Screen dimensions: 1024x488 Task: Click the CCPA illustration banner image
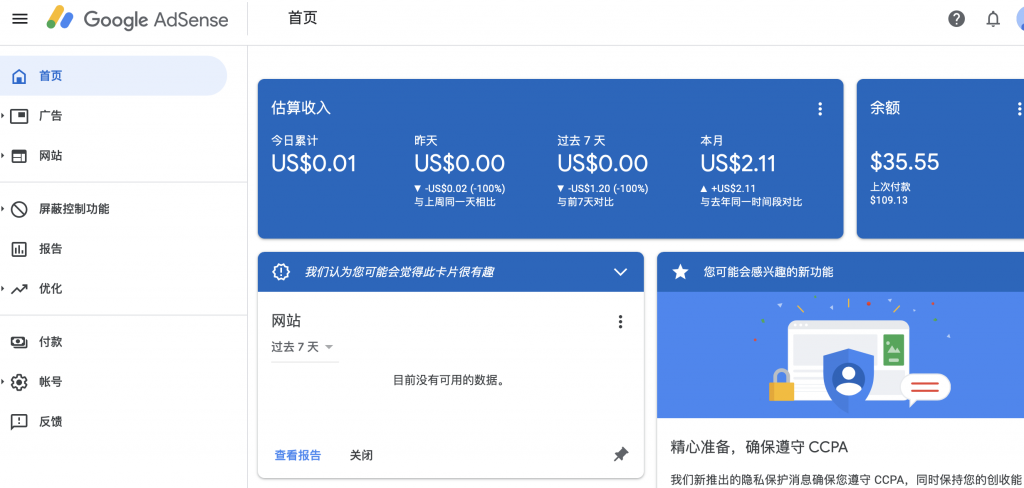click(850, 355)
